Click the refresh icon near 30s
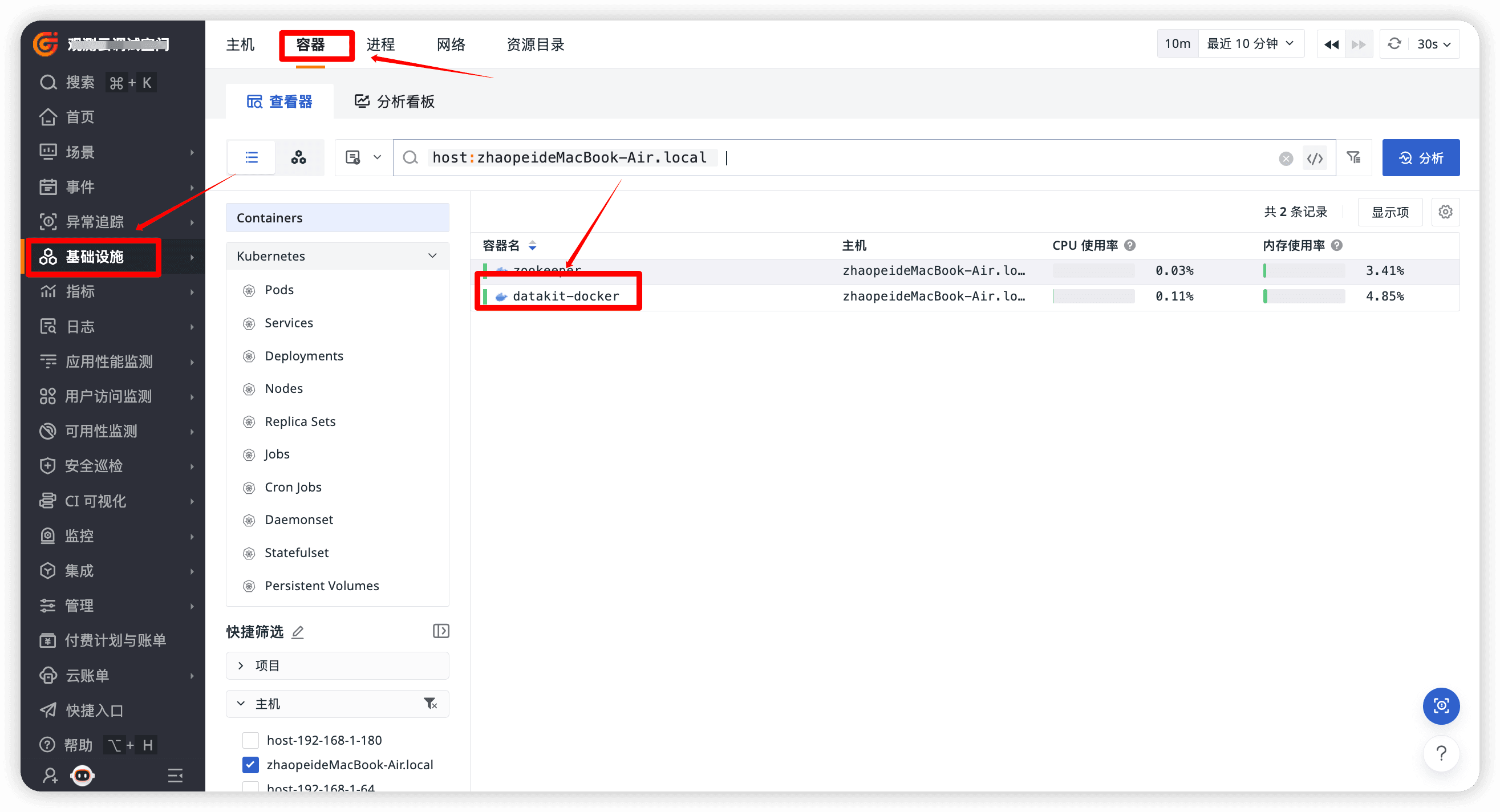 click(1394, 44)
